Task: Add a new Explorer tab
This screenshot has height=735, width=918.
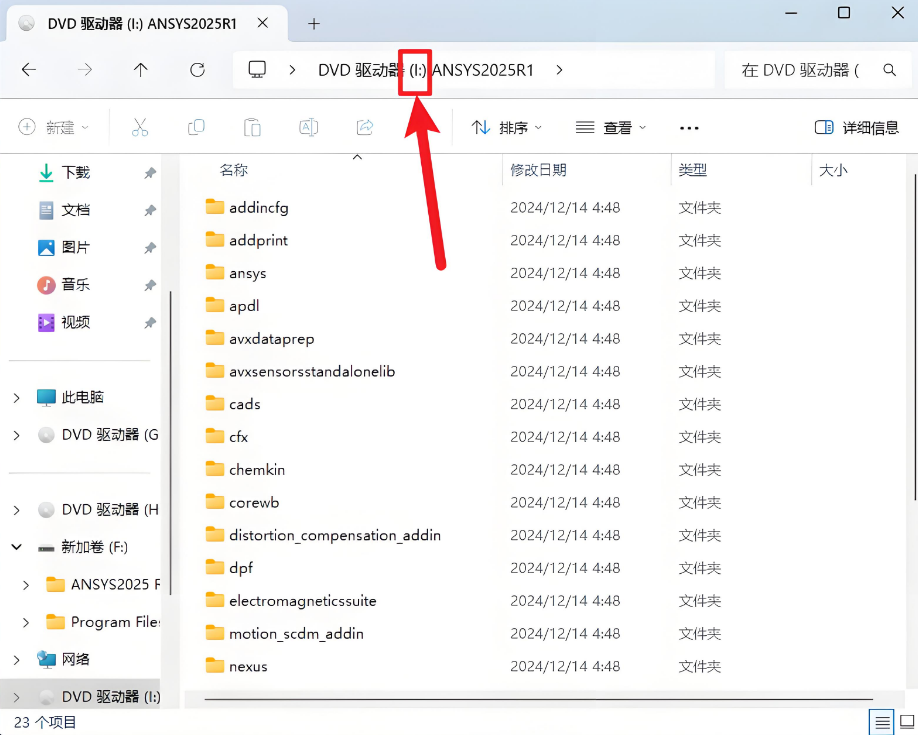Action: 314,24
